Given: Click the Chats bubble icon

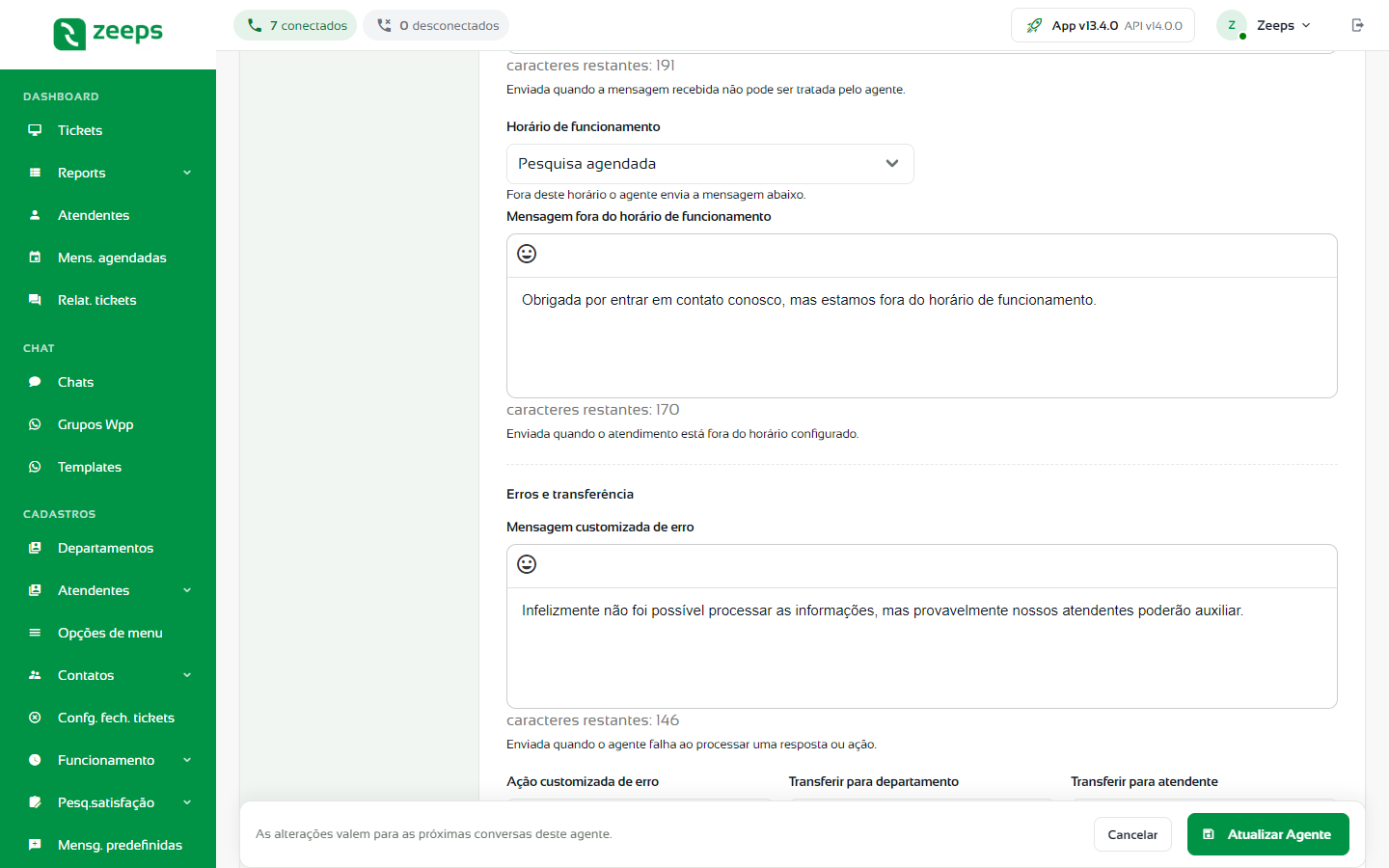Looking at the screenshot, I should tap(35, 382).
